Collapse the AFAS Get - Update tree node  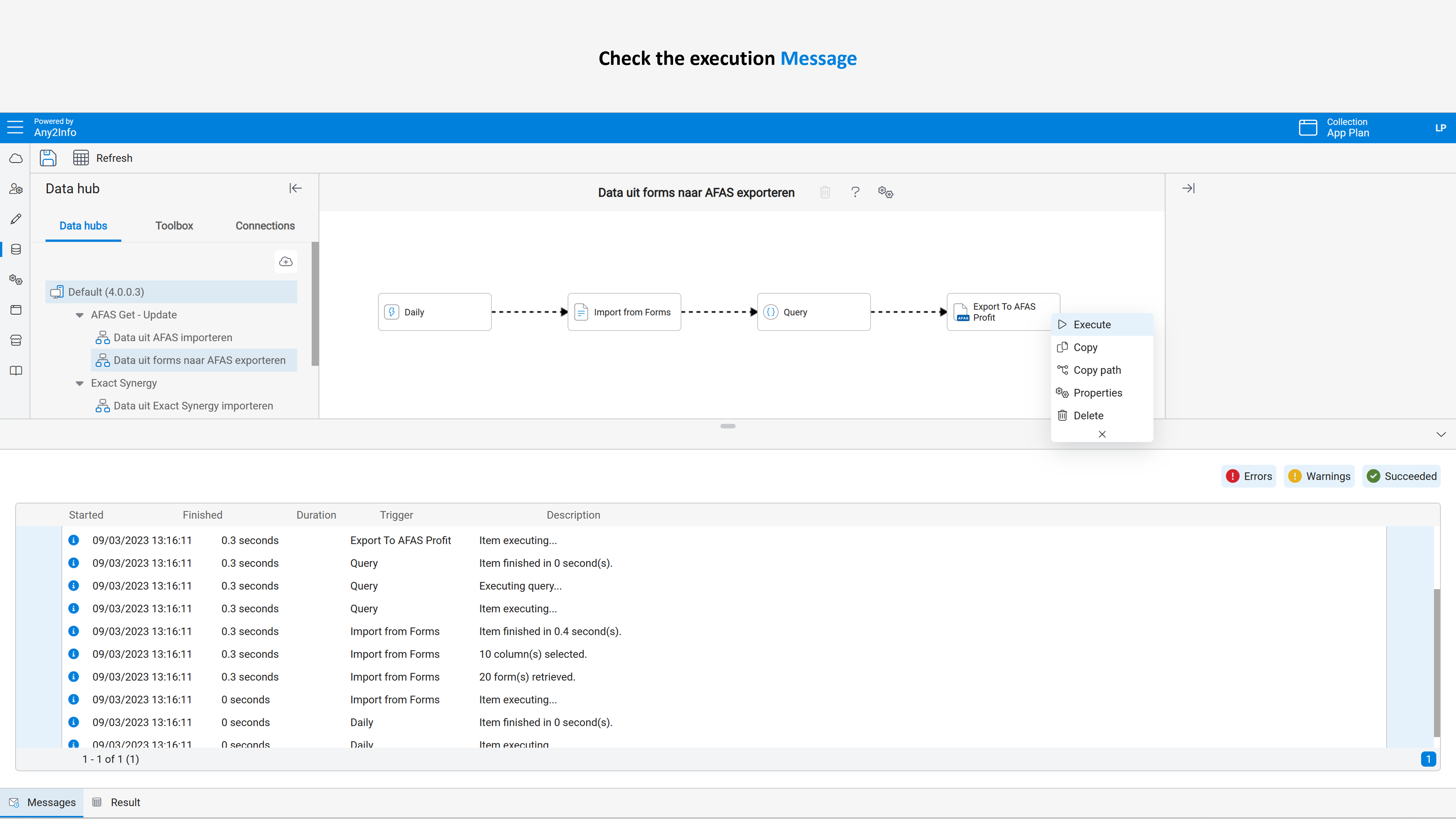tap(79, 315)
